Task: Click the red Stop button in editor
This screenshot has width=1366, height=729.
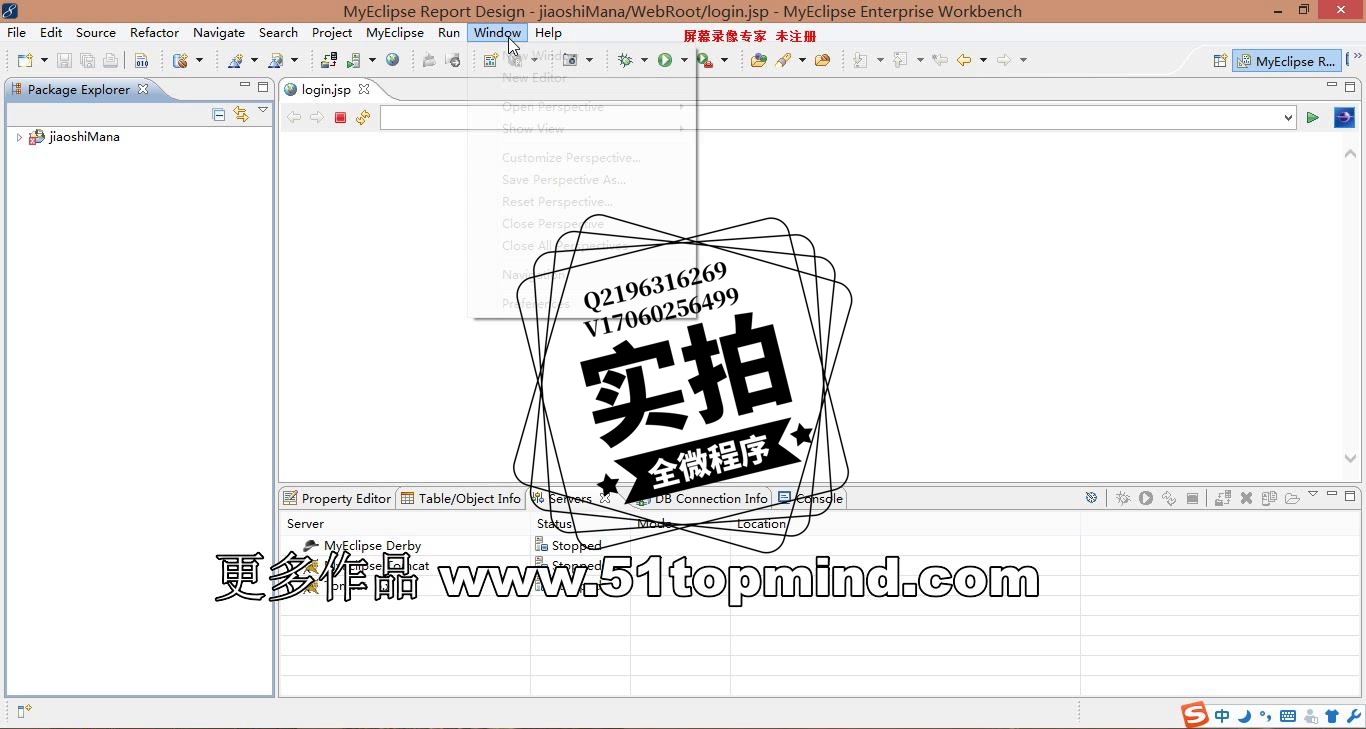Action: pyautogui.click(x=340, y=118)
